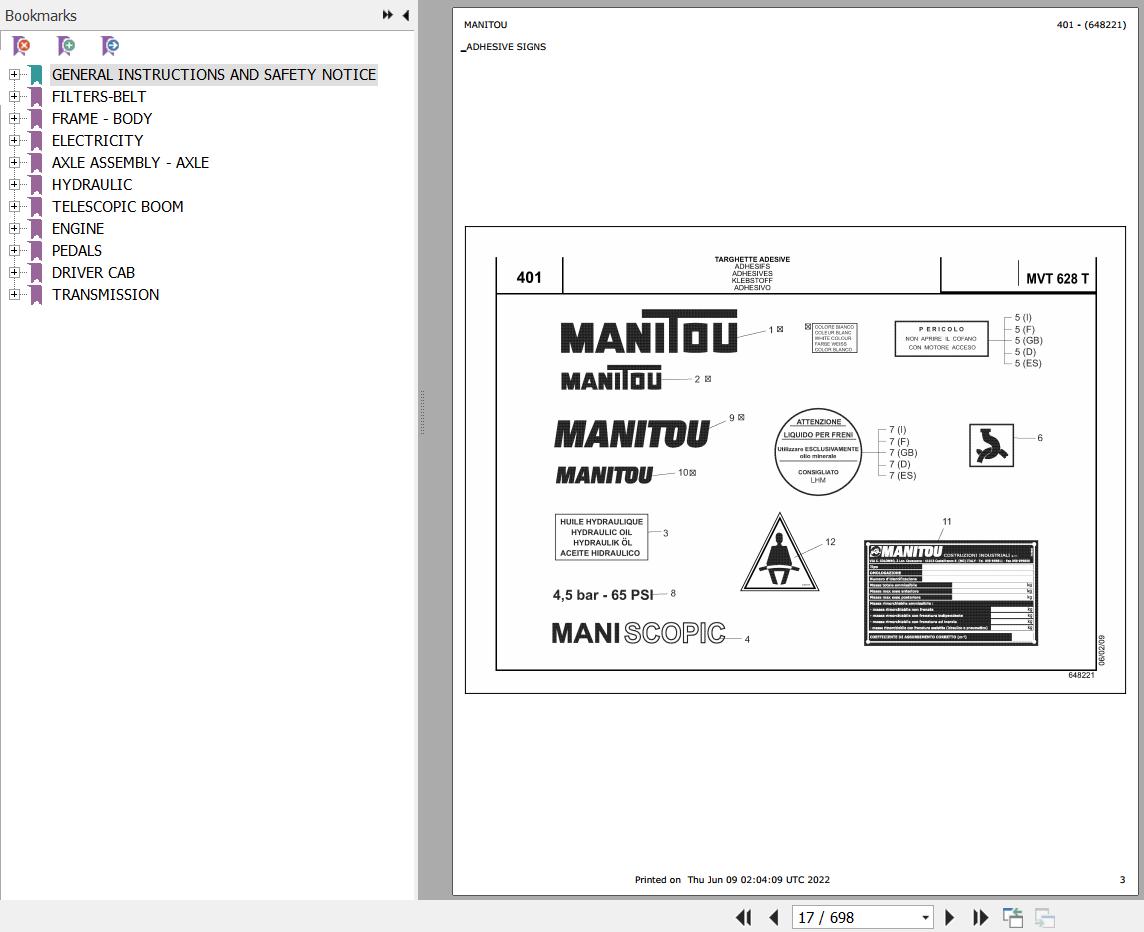The height and width of the screenshot is (932, 1144).
Task: Click the Manitou identification plate item 11
Action: click(951, 593)
